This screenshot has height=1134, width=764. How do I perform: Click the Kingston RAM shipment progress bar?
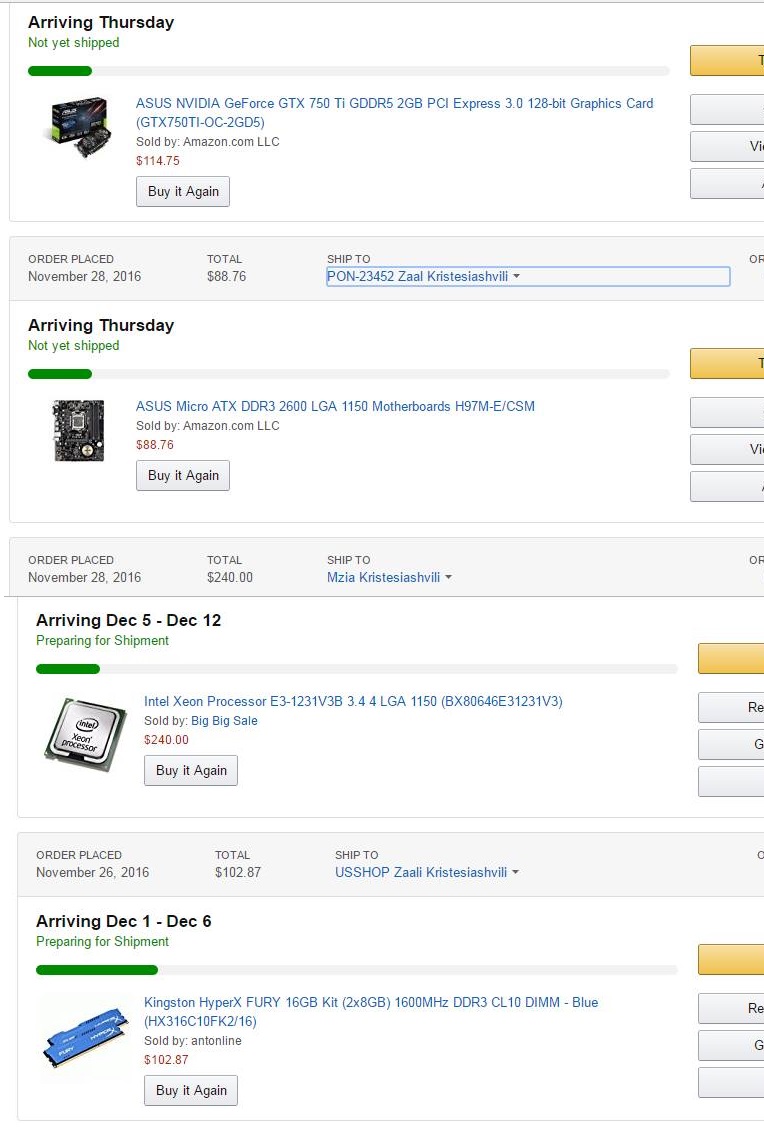(x=357, y=970)
